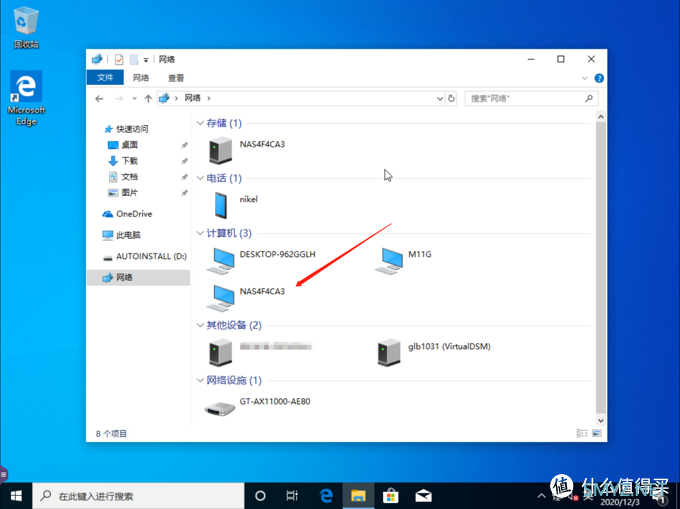Open the 网络 ribbon tab
Screen dimensions: 680x509
point(141,78)
